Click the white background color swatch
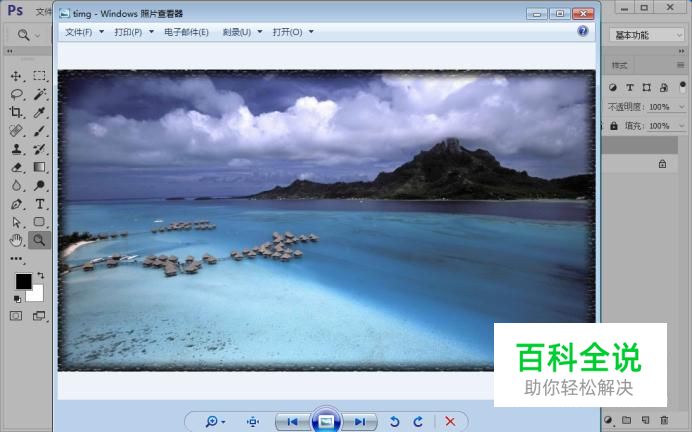 coord(36,295)
